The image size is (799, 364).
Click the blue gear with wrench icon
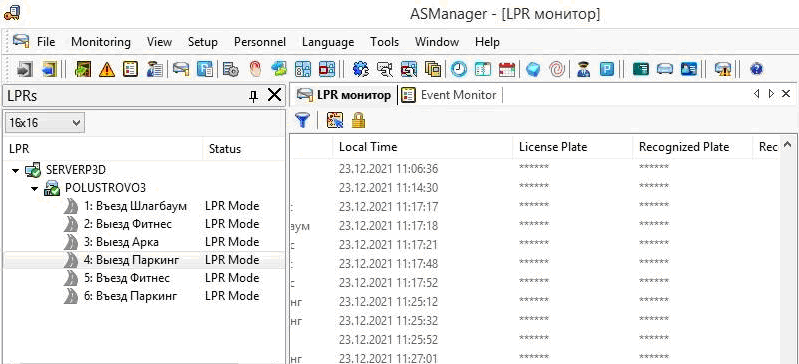[361, 69]
